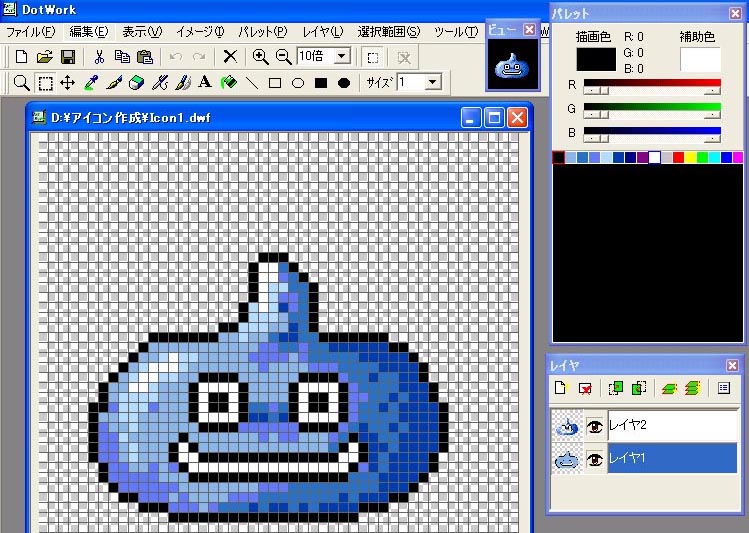Click the grayed deselect icon in top toolbar
749x533 pixels.
[404, 58]
